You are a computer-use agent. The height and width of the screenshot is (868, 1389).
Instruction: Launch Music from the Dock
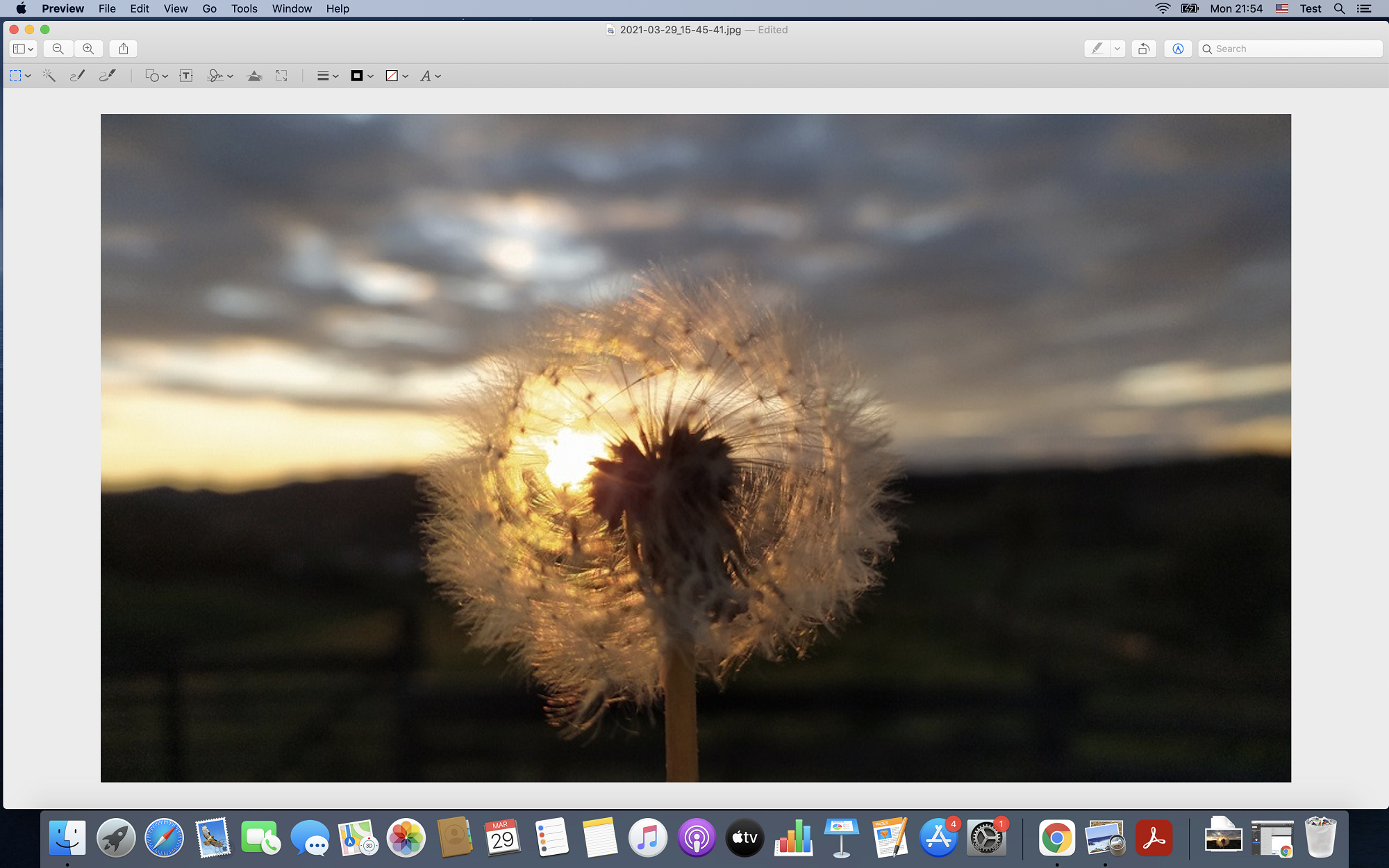coord(648,837)
